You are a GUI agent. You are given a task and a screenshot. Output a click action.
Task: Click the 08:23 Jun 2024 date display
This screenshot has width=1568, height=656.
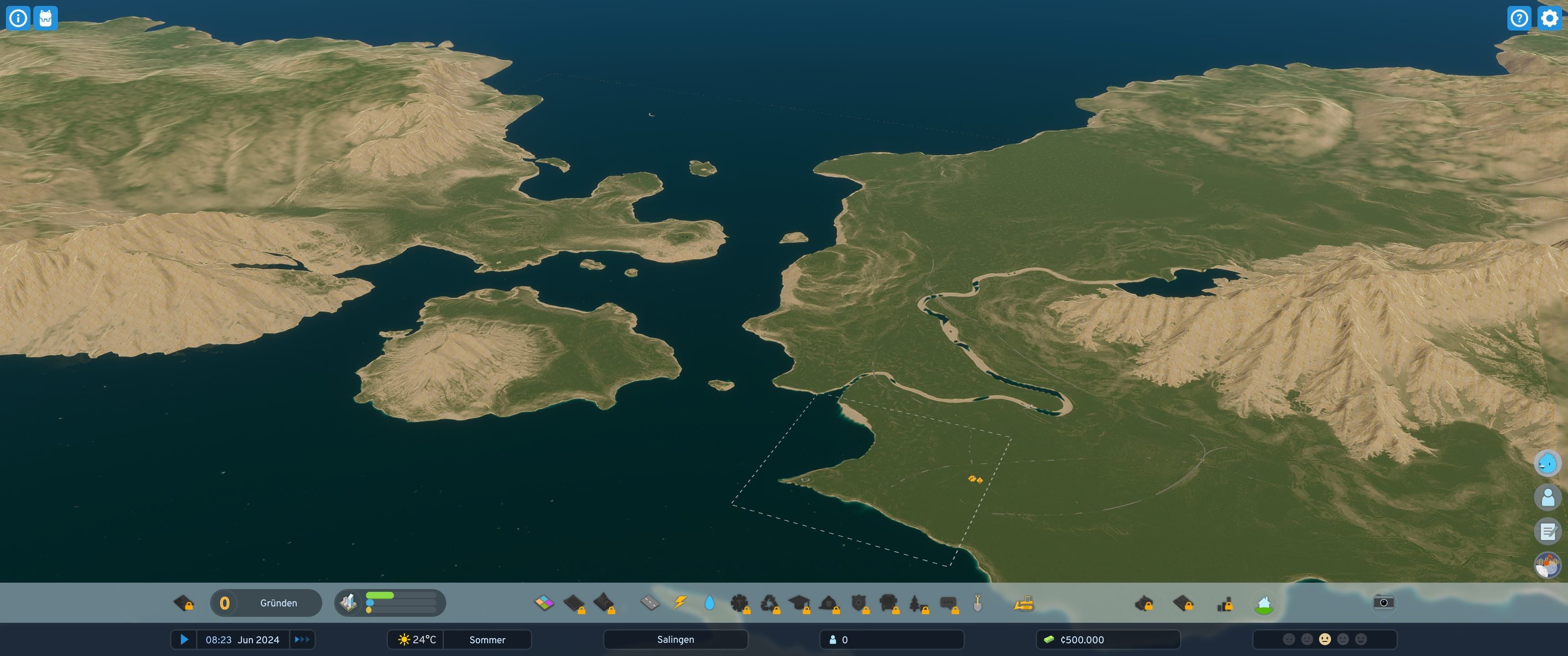click(x=242, y=640)
